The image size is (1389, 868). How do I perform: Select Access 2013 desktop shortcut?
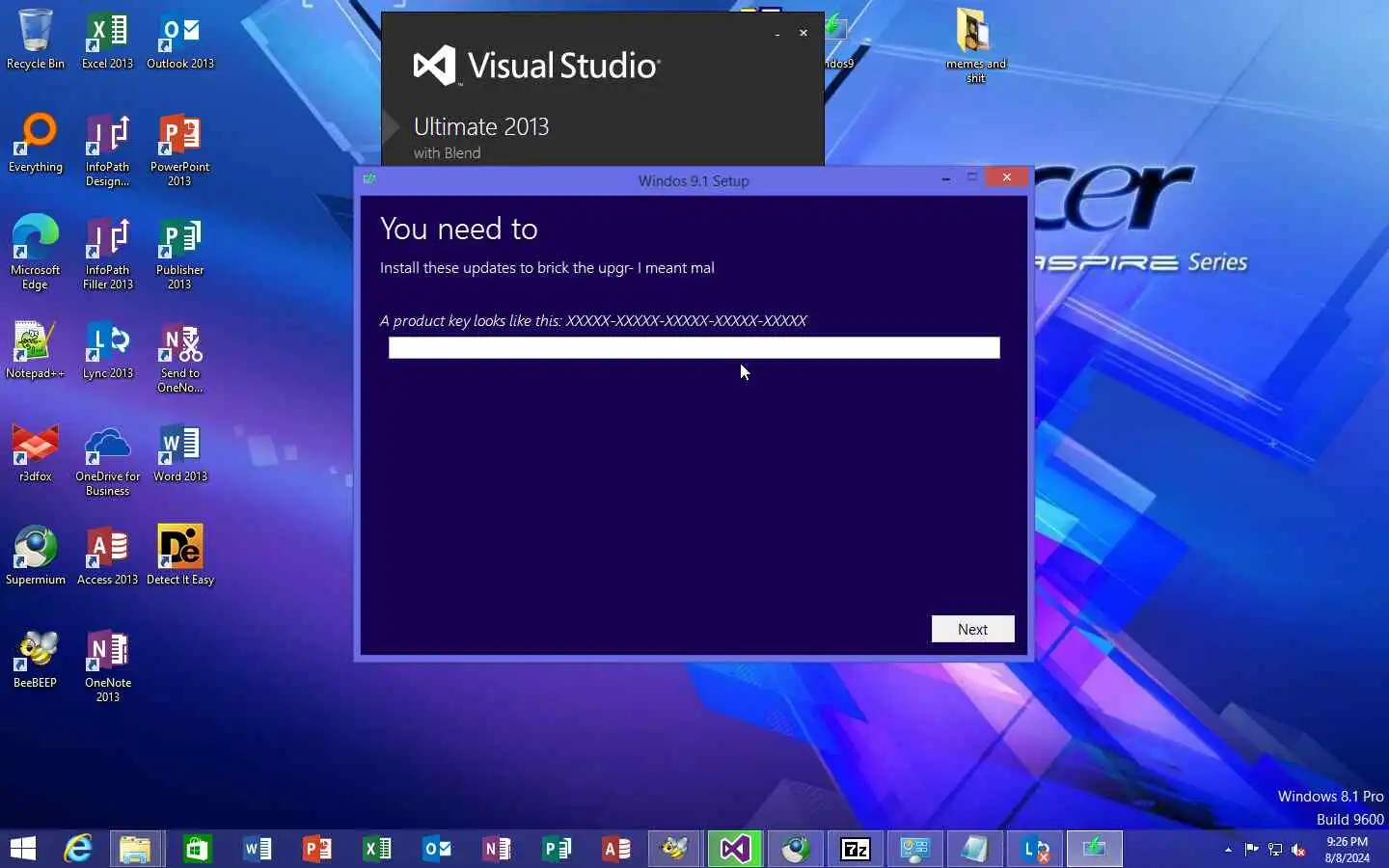click(x=107, y=556)
